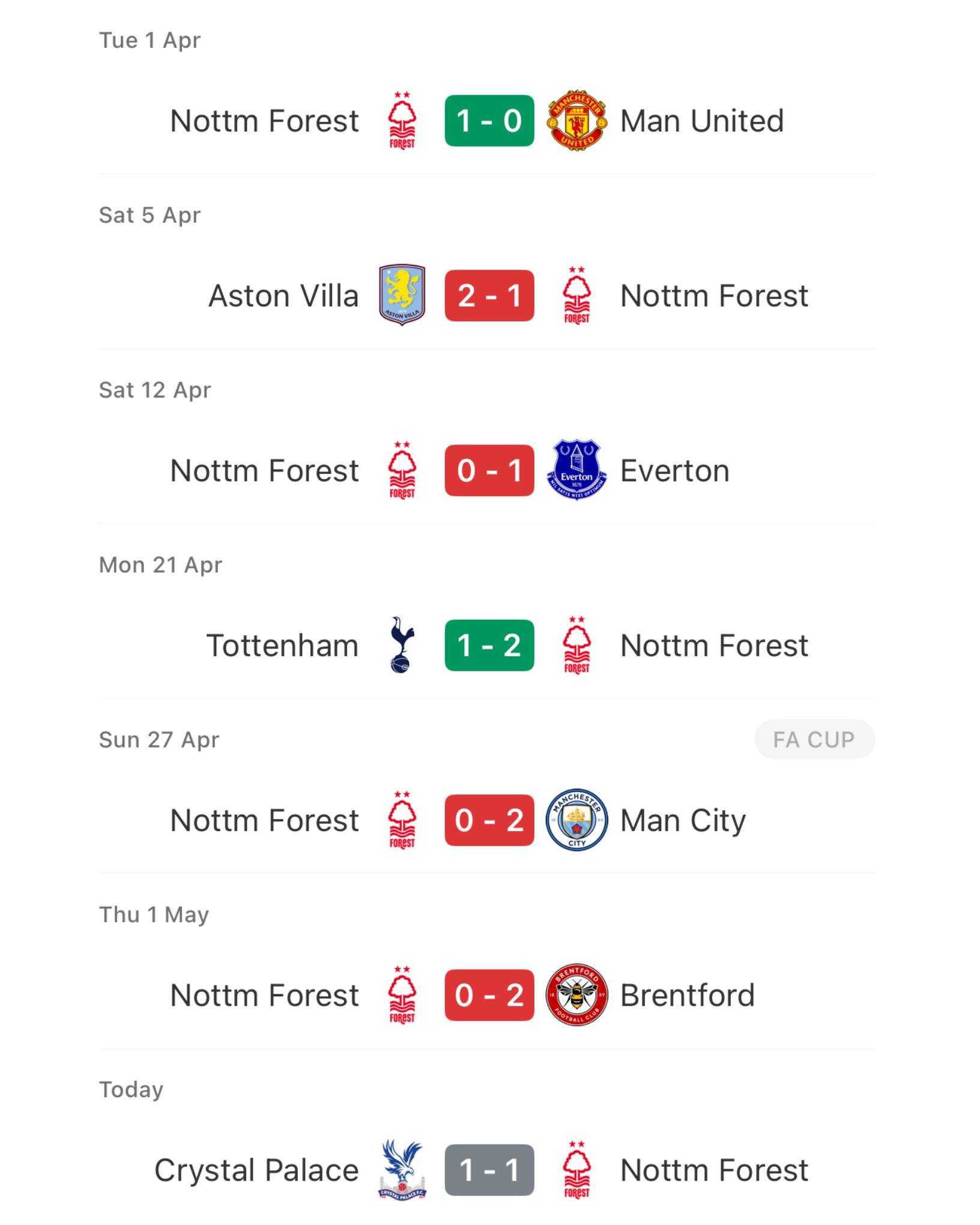Click the Aston Villa team name
This screenshot has width=980, height=1225.
pyautogui.click(x=283, y=295)
